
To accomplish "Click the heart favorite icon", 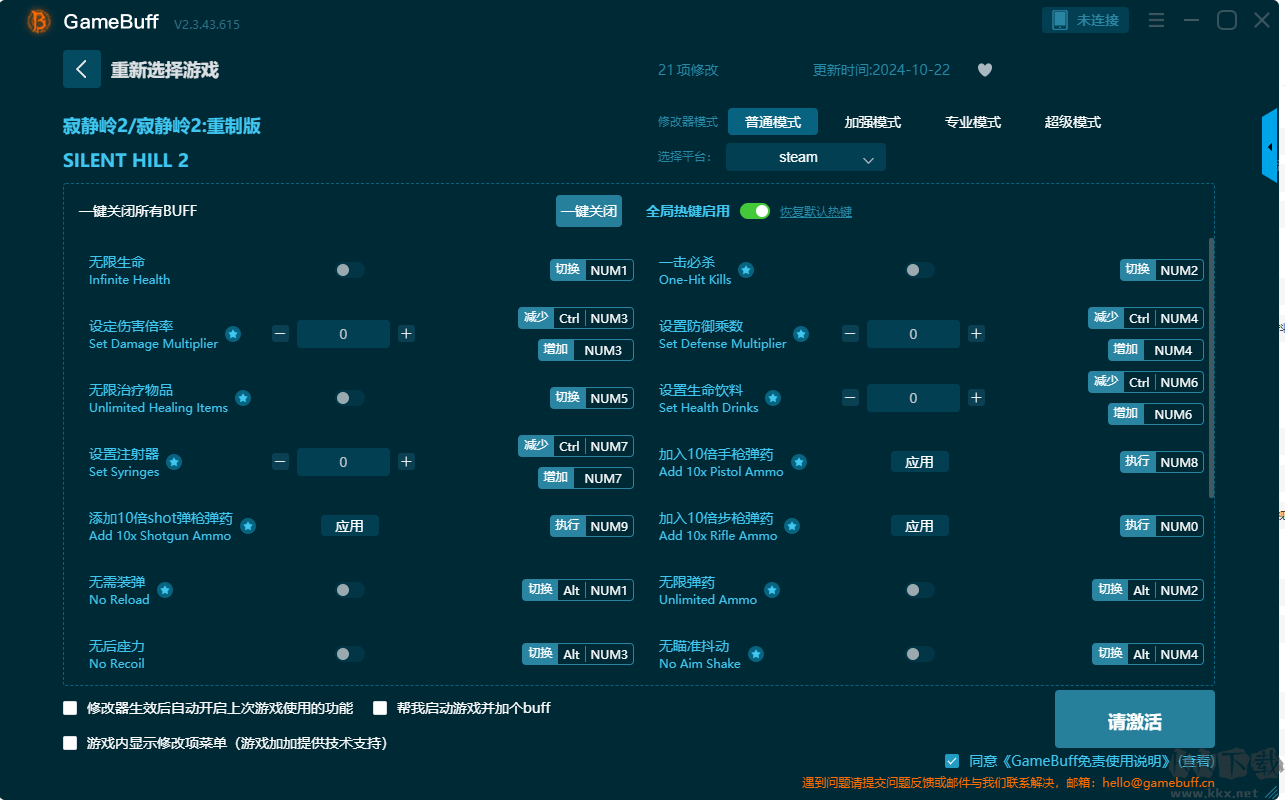I will tap(985, 70).
